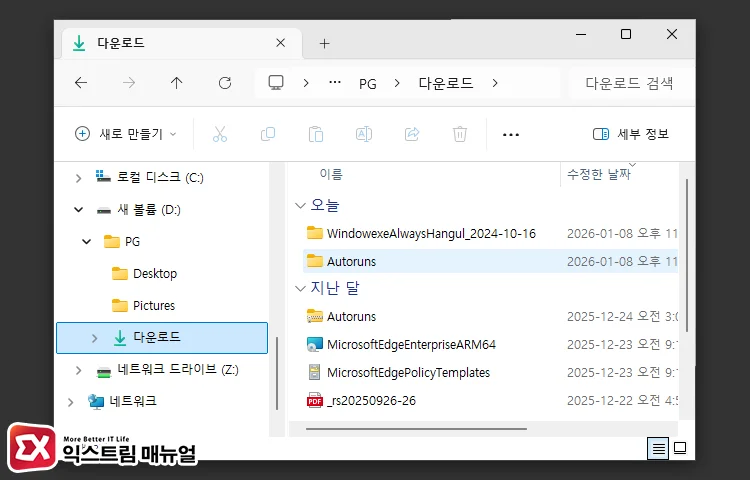Navigate up one folder level
Screen dimensions: 750x480
pyautogui.click(x=176, y=83)
